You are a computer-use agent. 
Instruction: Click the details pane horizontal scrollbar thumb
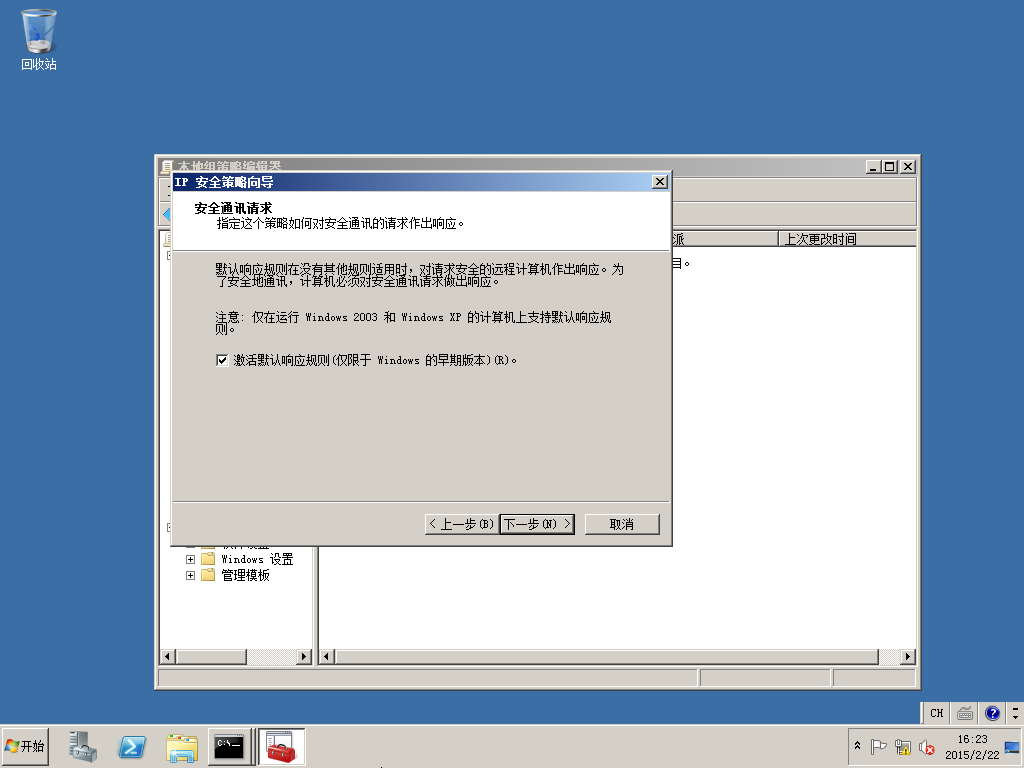coord(607,656)
